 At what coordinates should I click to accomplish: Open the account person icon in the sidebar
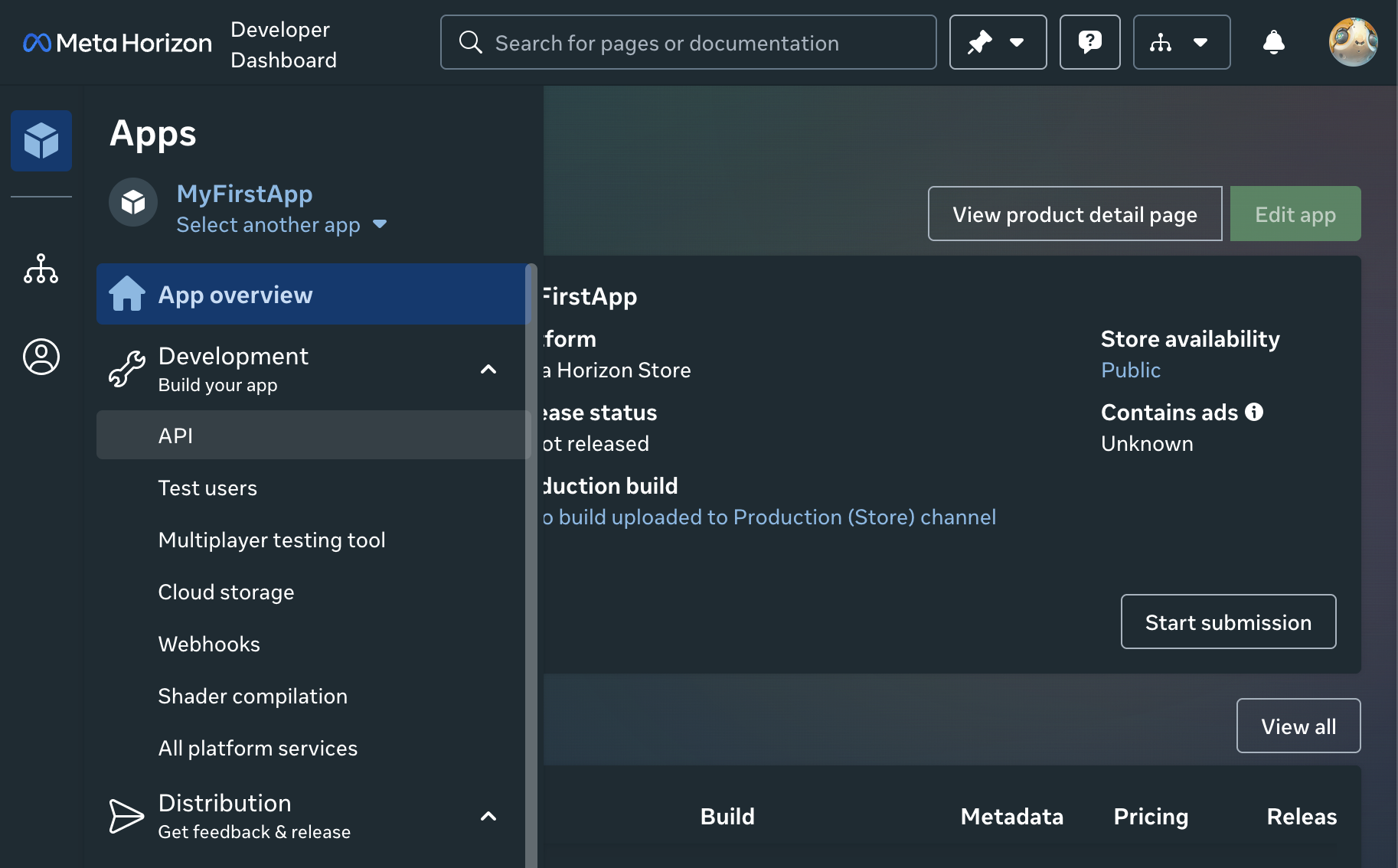[41, 357]
